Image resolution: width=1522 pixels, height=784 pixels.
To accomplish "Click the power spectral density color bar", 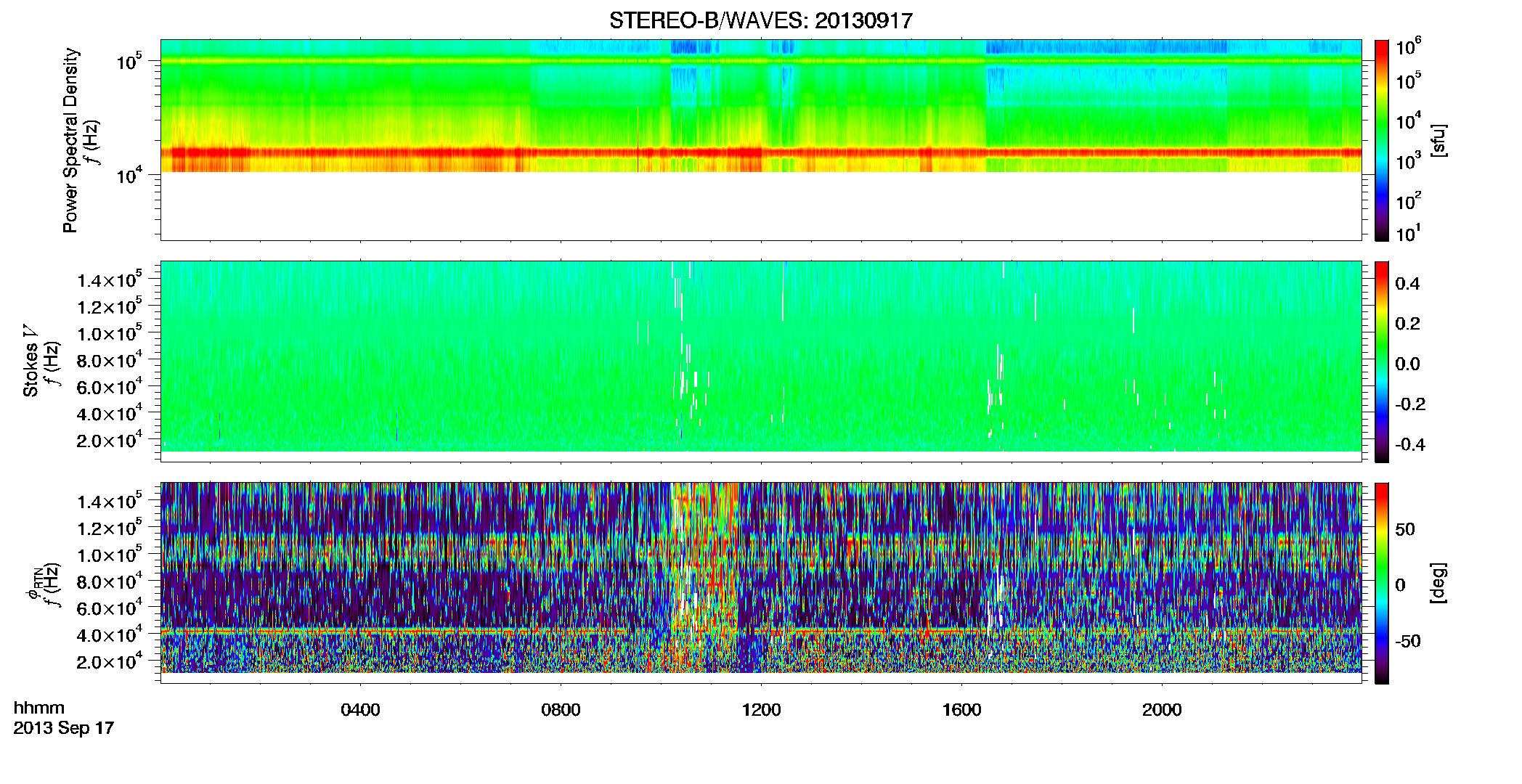I will tap(1382, 140).
